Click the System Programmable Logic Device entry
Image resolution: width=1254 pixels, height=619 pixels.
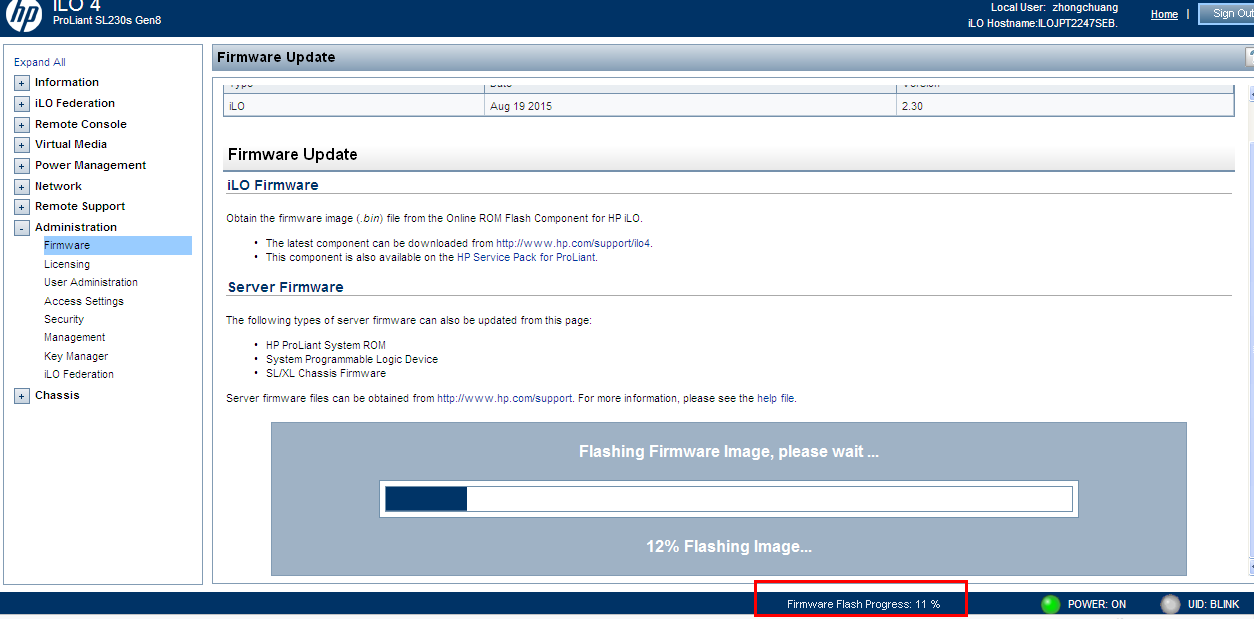point(352,359)
